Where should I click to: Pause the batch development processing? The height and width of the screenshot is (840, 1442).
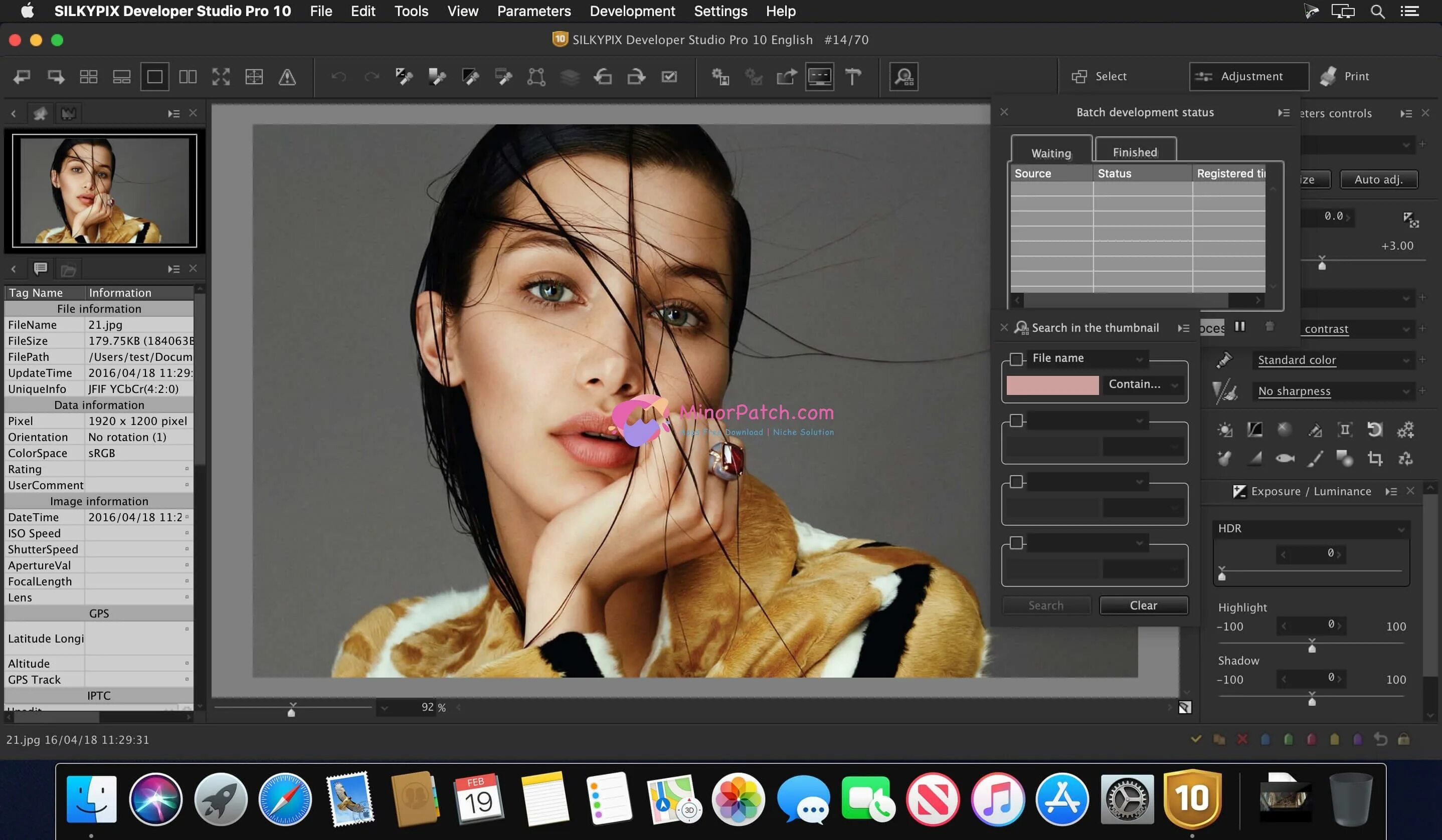(x=1240, y=327)
